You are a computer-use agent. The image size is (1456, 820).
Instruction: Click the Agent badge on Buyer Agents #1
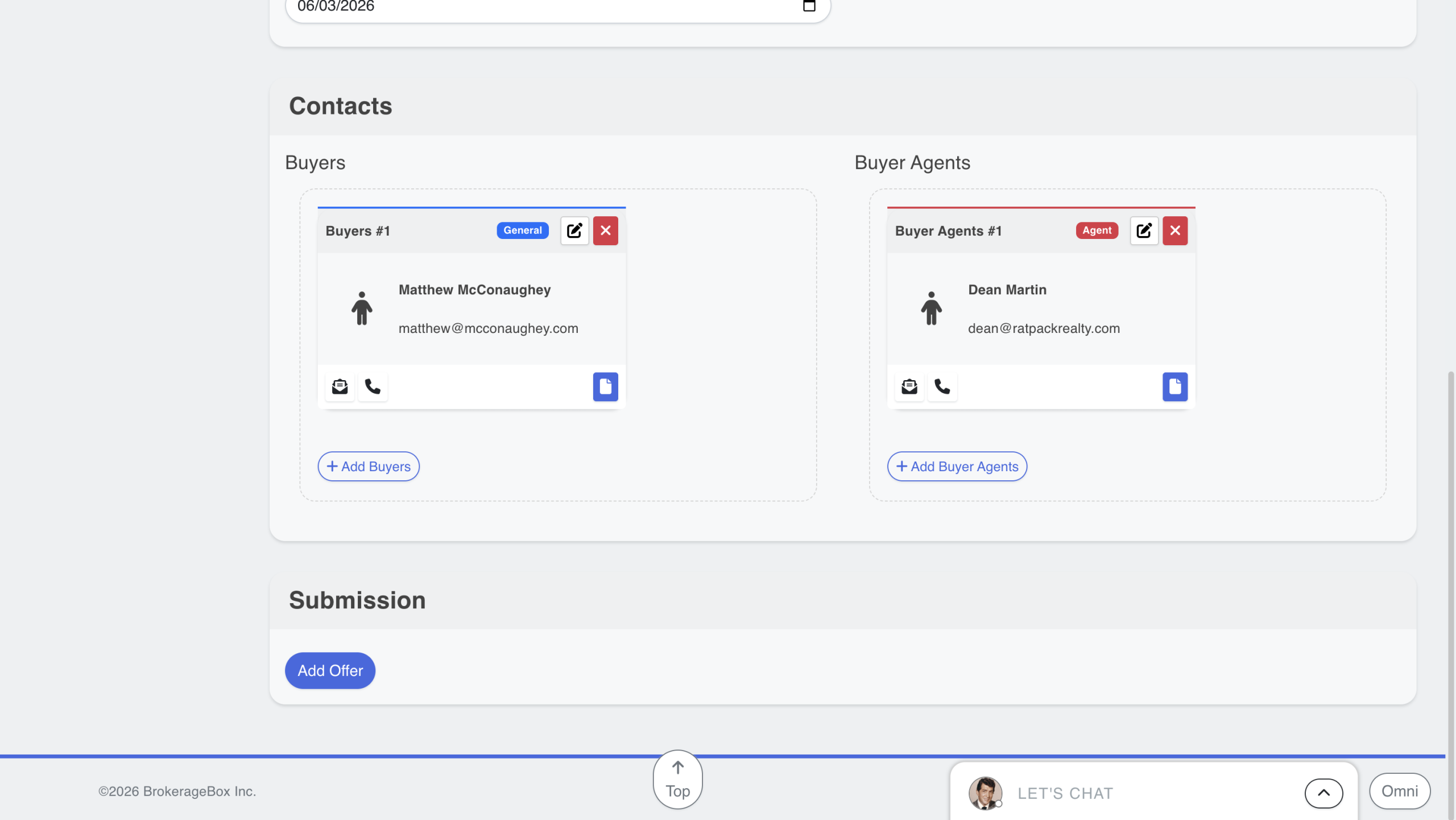pos(1097,230)
